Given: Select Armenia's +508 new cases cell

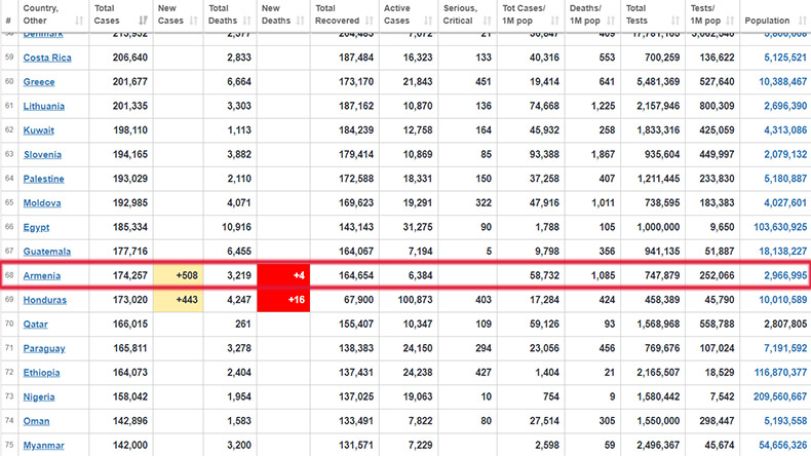Looking at the screenshot, I should (x=178, y=276).
